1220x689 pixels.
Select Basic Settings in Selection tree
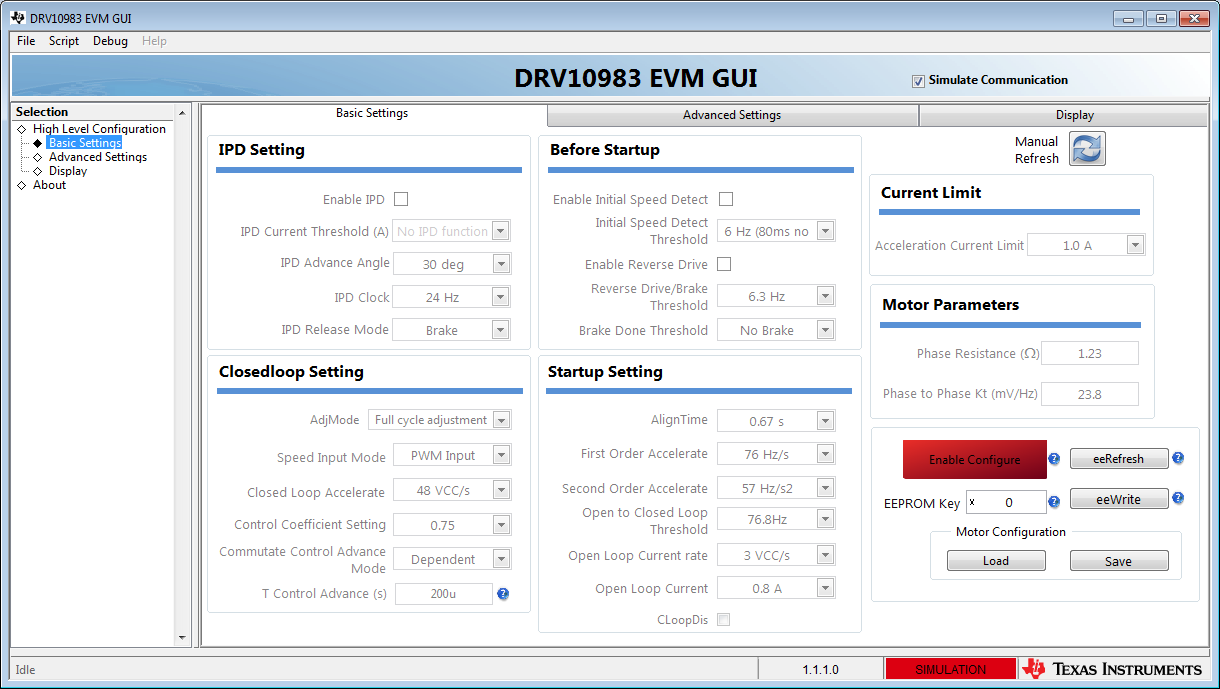click(85, 143)
